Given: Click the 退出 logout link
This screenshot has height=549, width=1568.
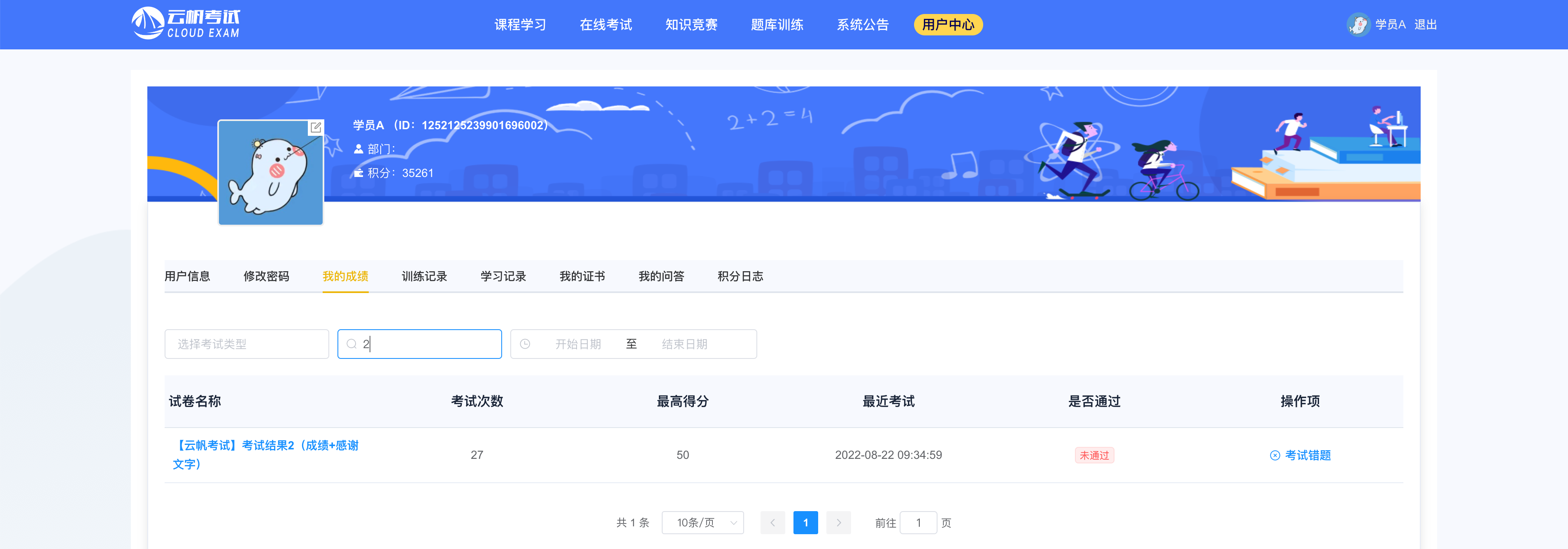Looking at the screenshot, I should point(1425,24).
